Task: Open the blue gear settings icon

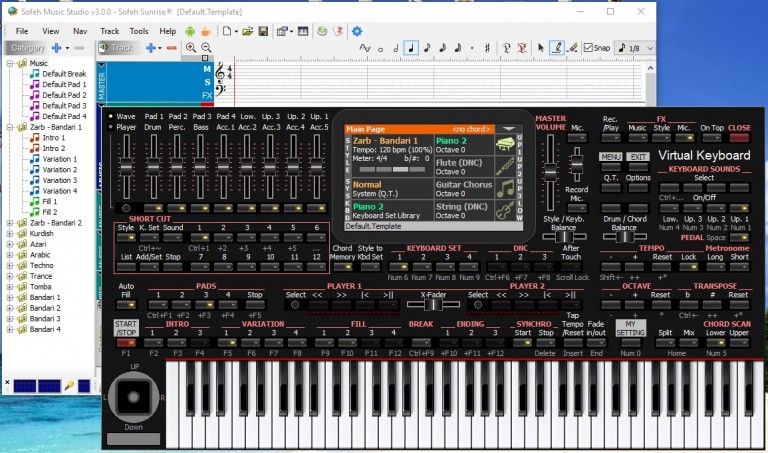Action: click(357, 31)
